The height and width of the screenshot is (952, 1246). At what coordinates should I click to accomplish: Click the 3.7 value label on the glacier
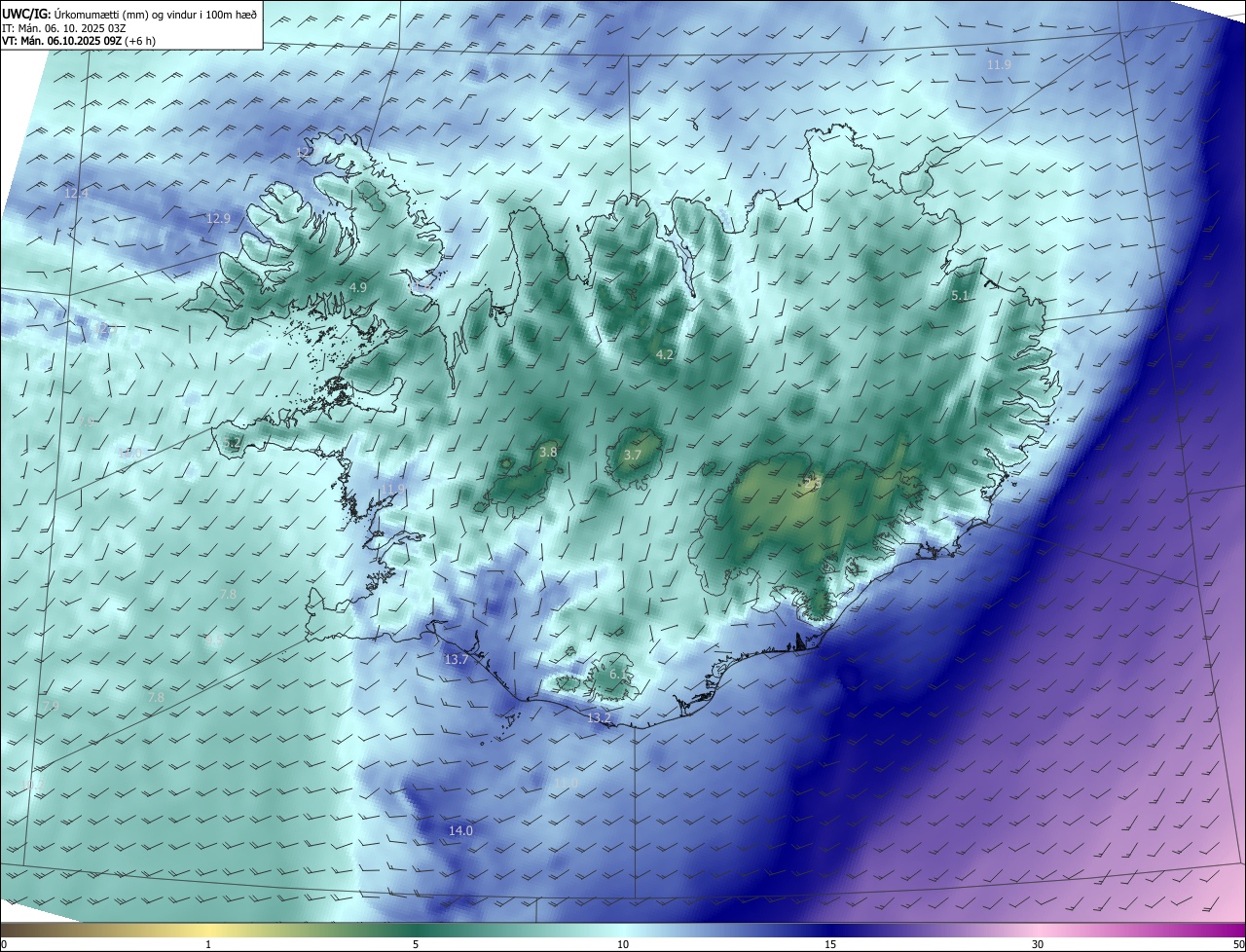click(632, 456)
